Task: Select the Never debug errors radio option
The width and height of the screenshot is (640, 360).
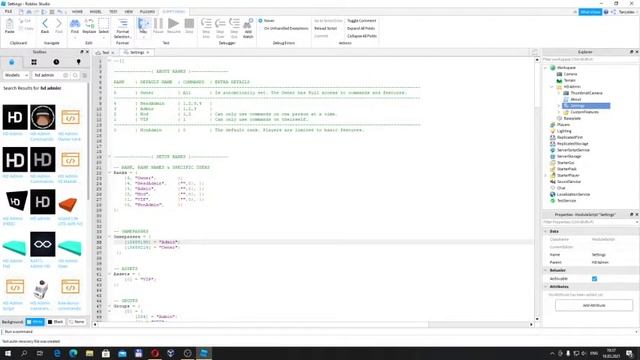Action: (x=260, y=21)
